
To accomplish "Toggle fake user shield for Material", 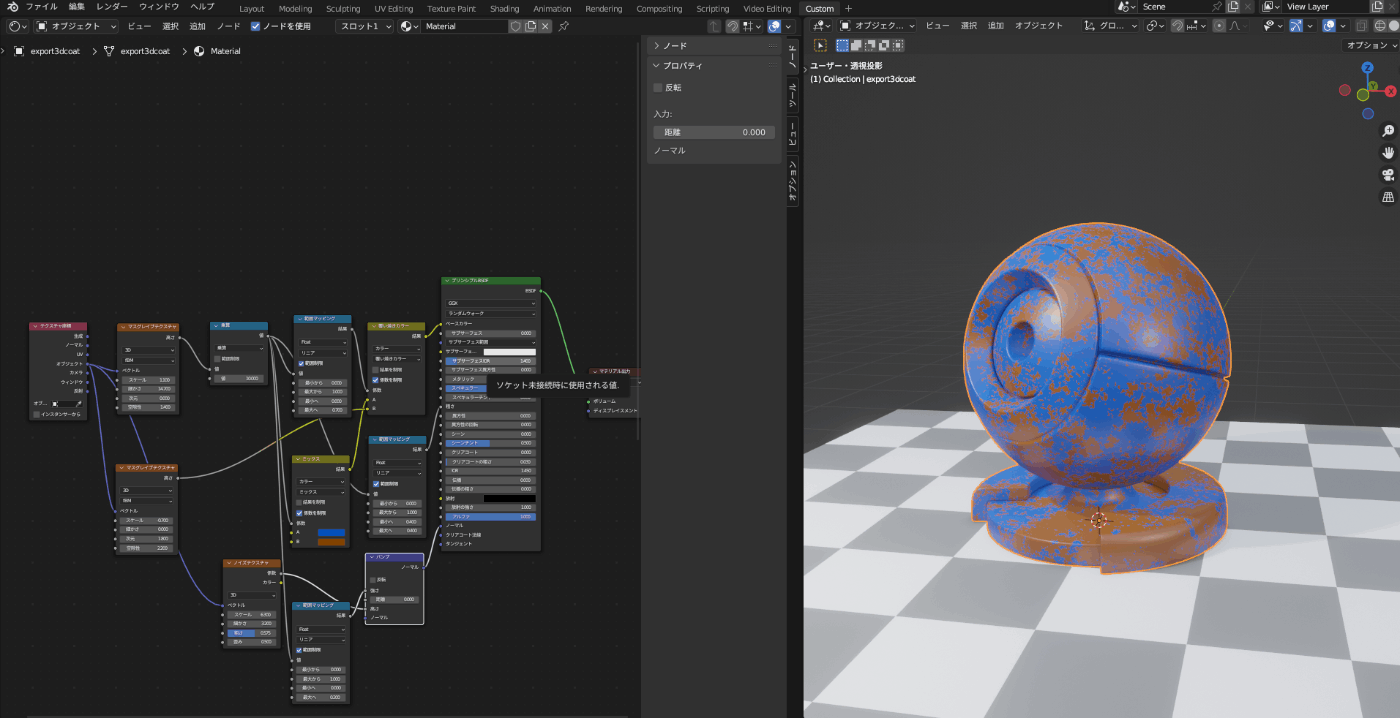I will 516,26.
